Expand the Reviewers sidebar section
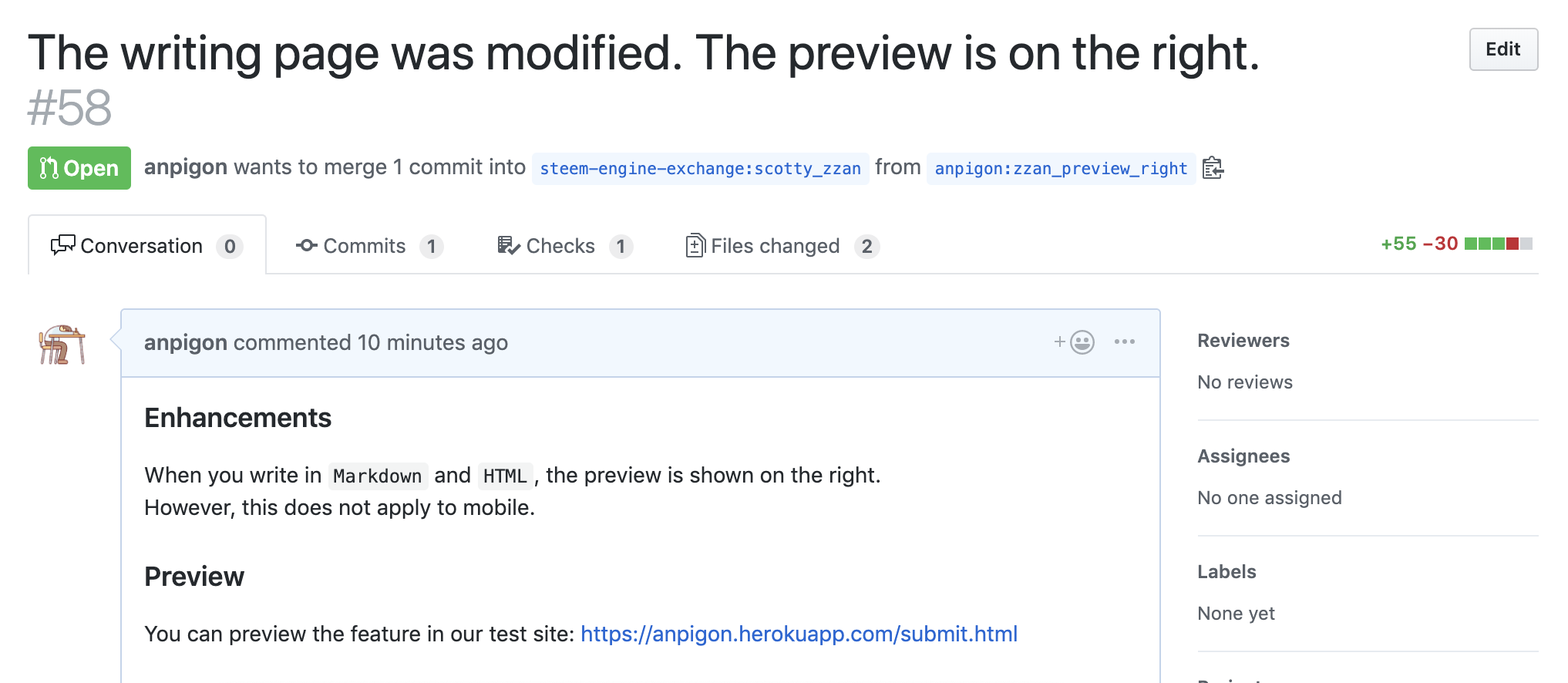The image size is (1568, 683). click(1243, 341)
